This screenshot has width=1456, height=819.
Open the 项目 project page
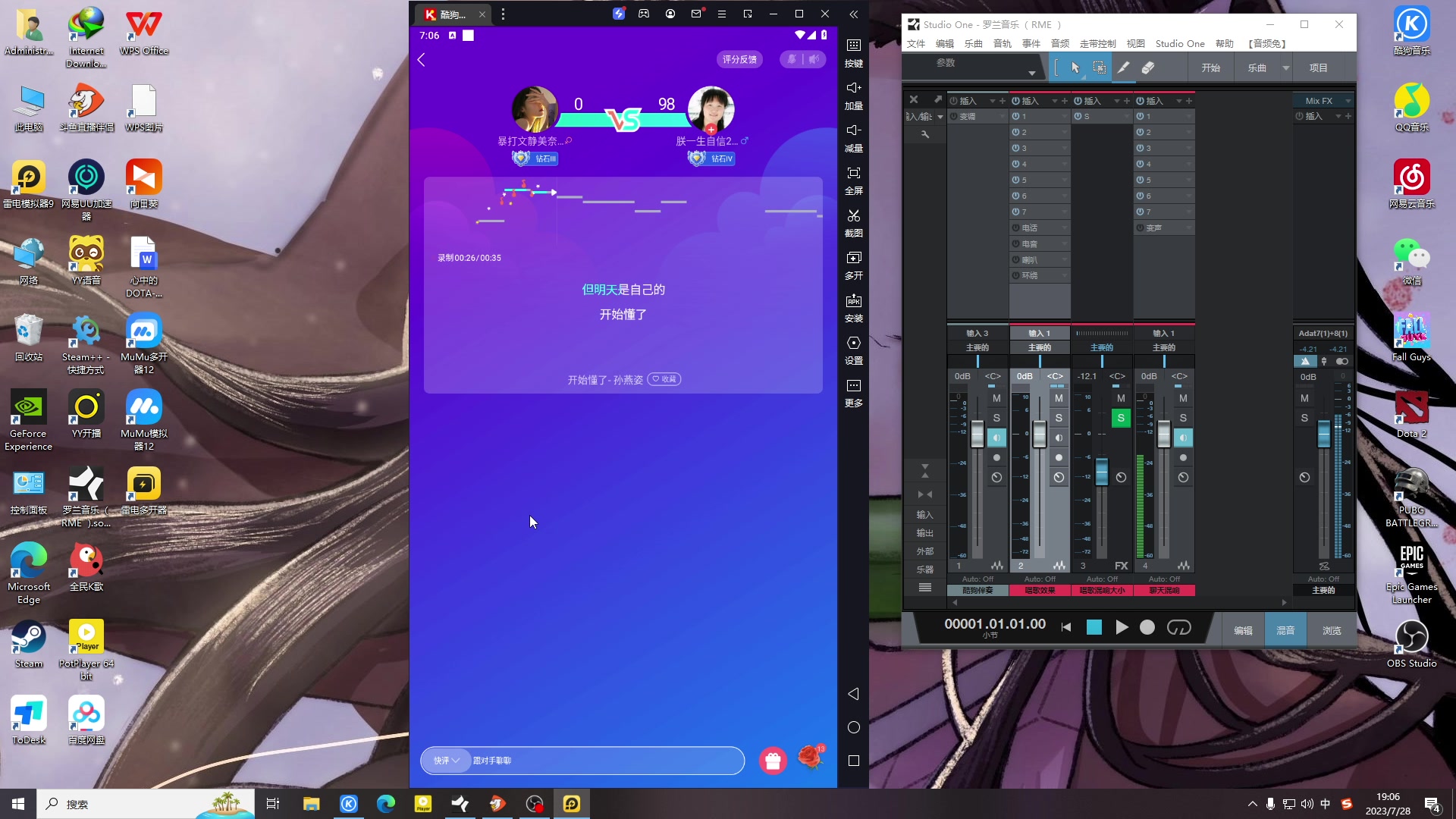(1319, 68)
